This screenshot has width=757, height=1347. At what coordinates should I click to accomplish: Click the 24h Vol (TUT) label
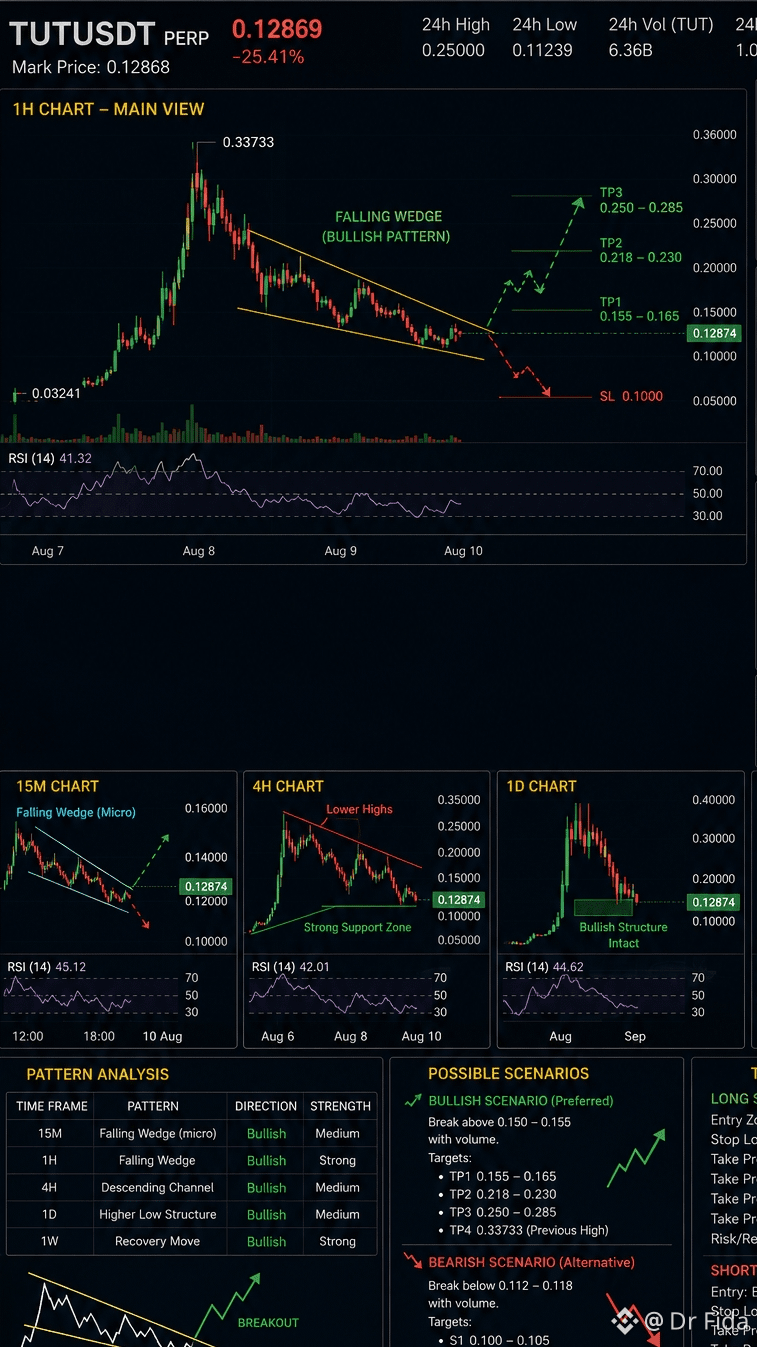661,24
